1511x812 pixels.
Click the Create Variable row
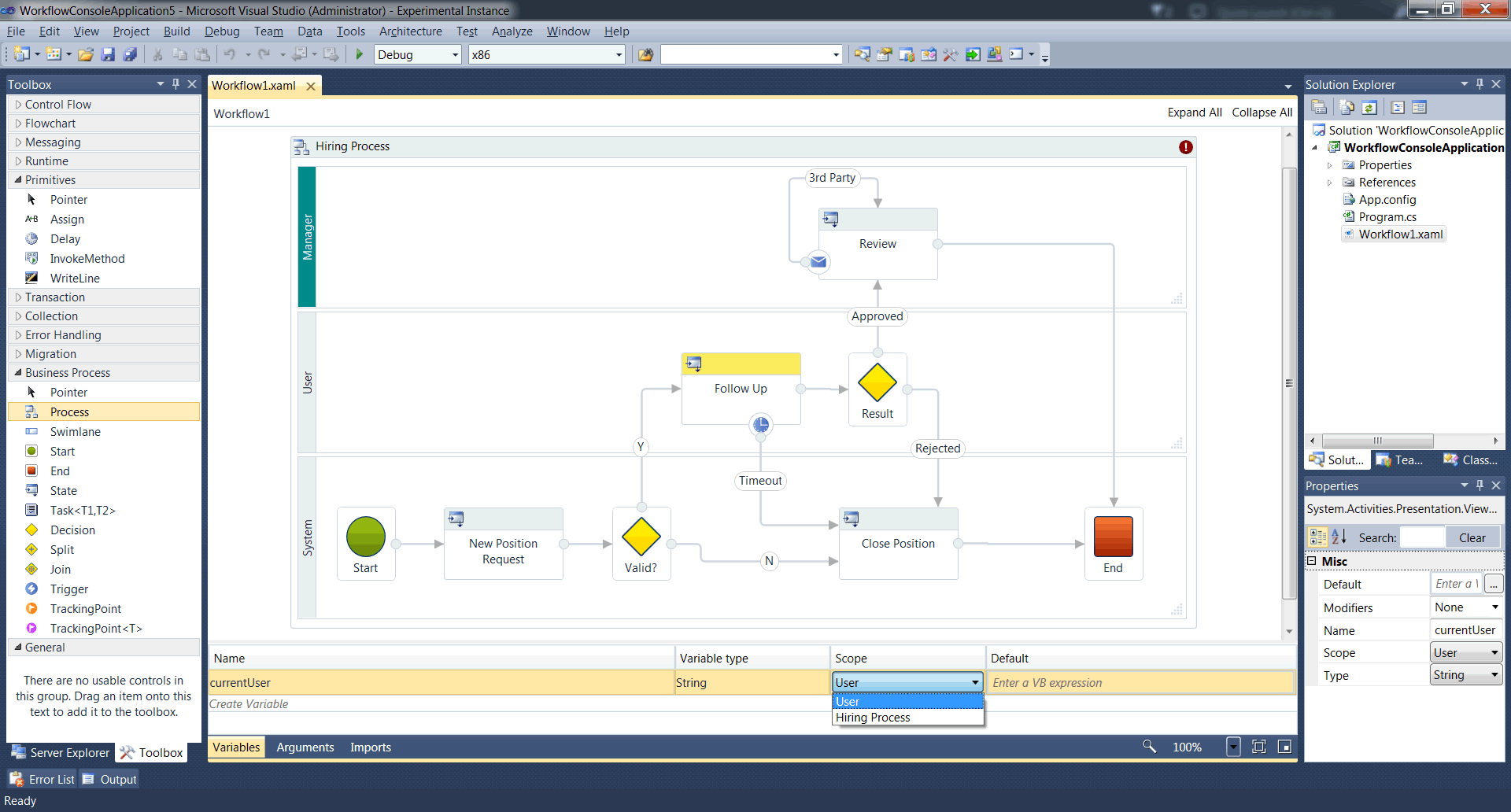tap(752, 704)
